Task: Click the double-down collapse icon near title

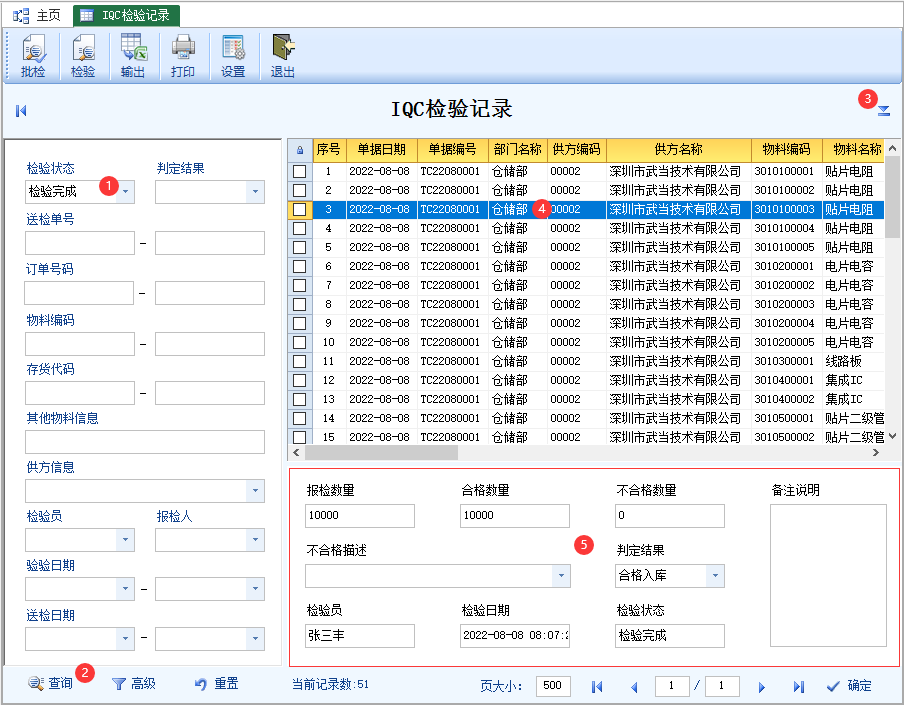Action: [884, 111]
